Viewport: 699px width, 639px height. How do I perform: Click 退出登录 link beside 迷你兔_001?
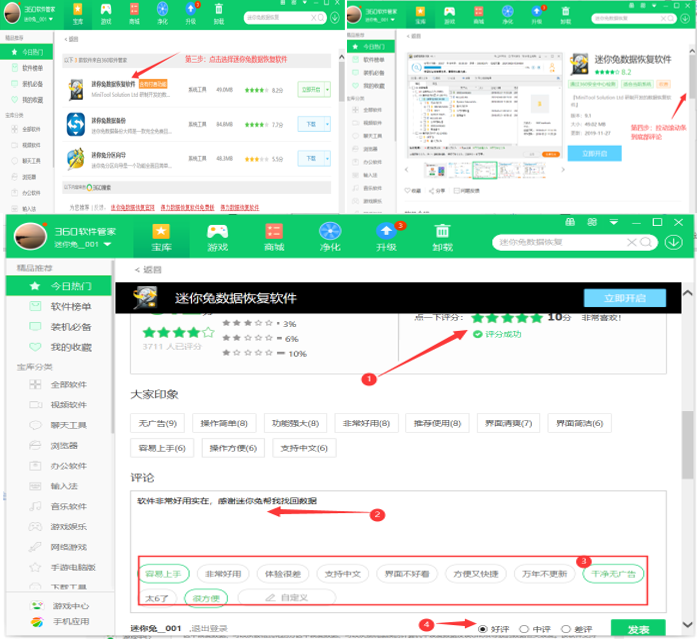[210, 628]
